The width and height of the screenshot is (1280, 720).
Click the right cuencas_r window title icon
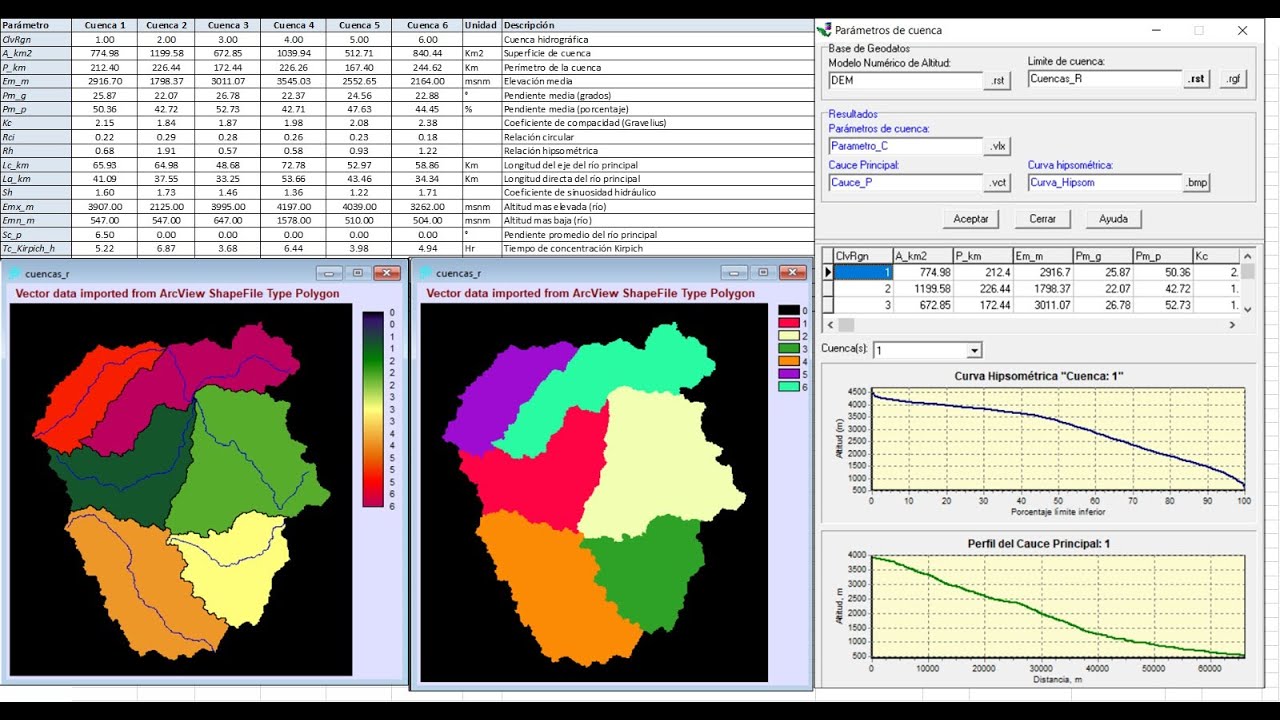coord(426,273)
